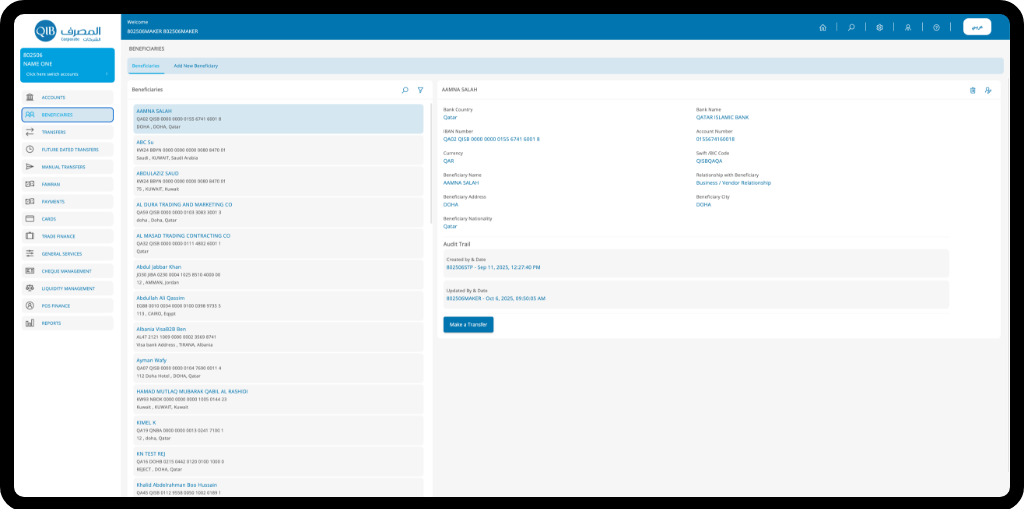Screen dimensions: 1024x509
Task: Open Cheque Management in sidebar
Action: point(67,271)
